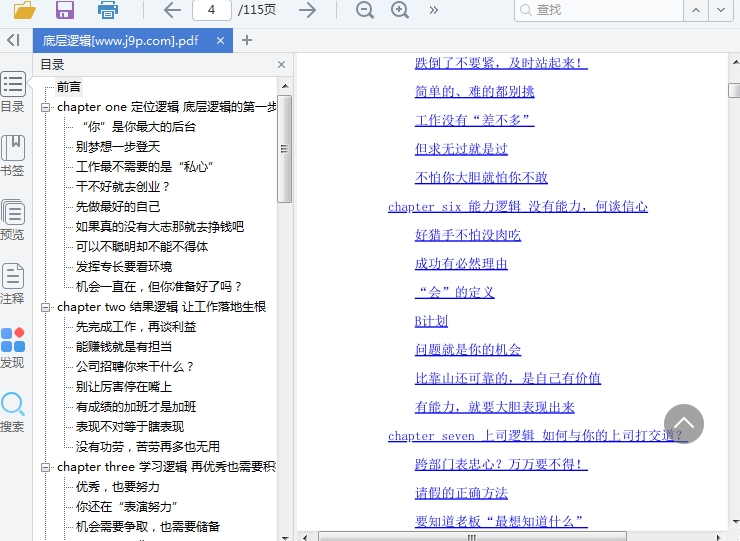Open the 注释 annotations sidebar panel

pos(13,283)
